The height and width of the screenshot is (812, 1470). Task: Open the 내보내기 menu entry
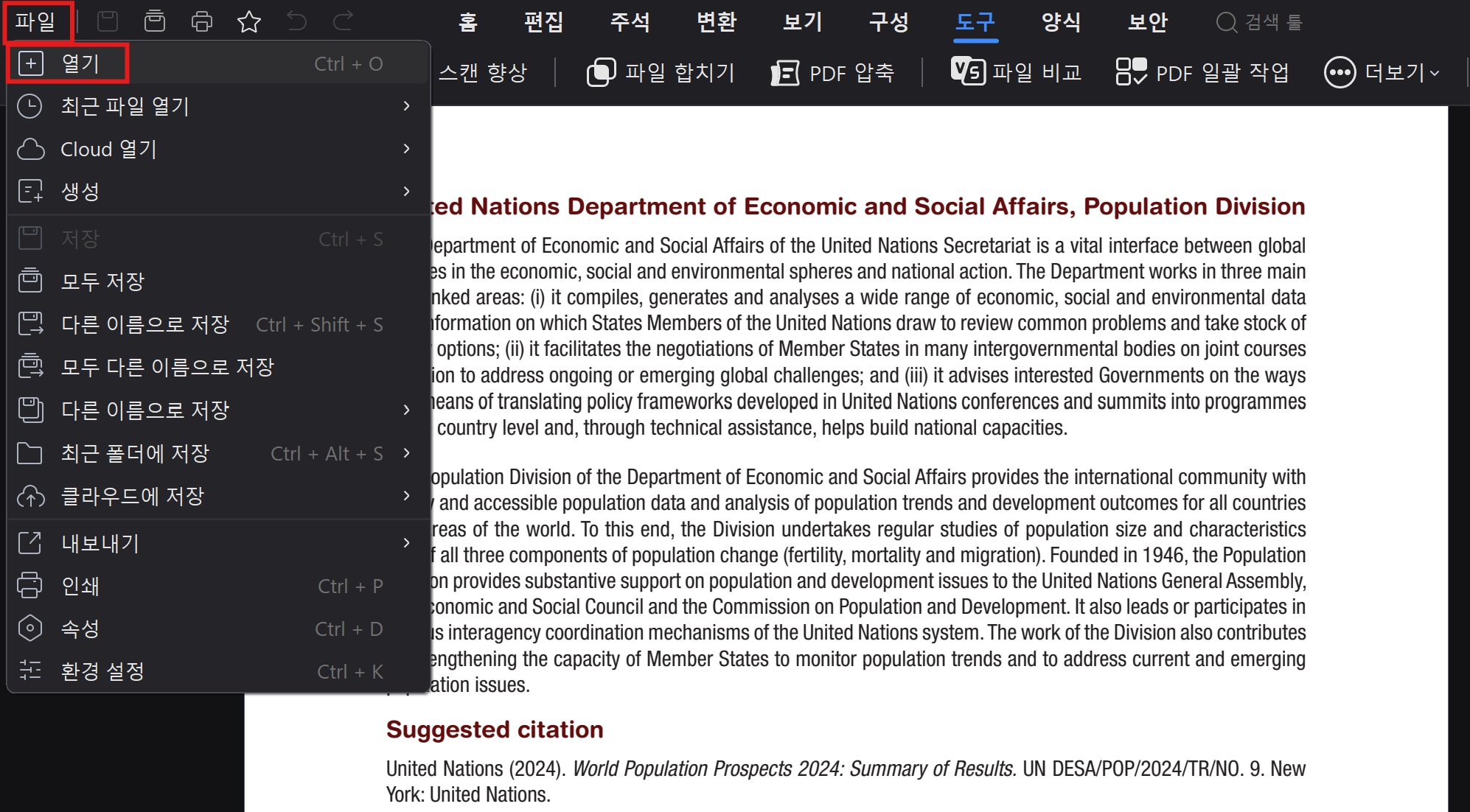tap(218, 543)
